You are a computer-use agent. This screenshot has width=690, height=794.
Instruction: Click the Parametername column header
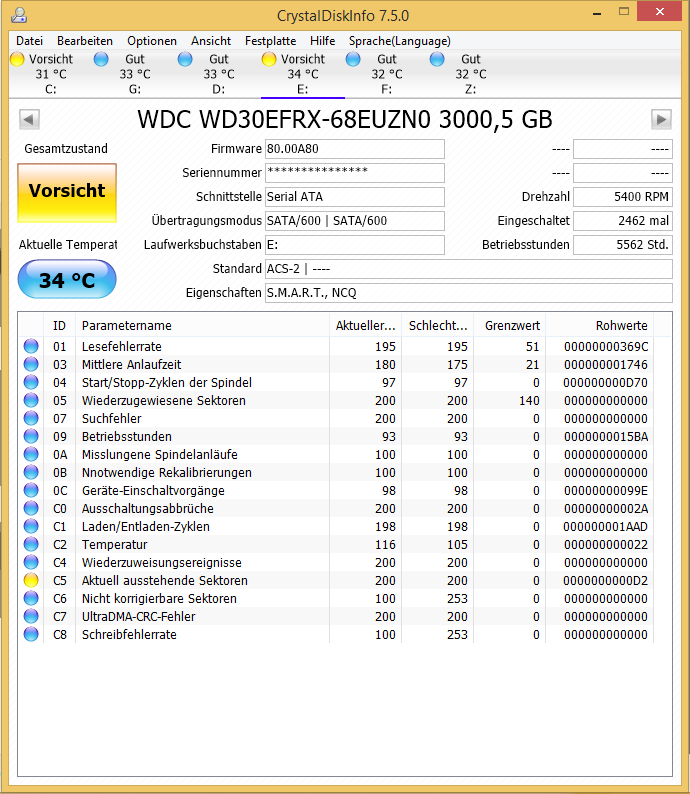click(202, 326)
